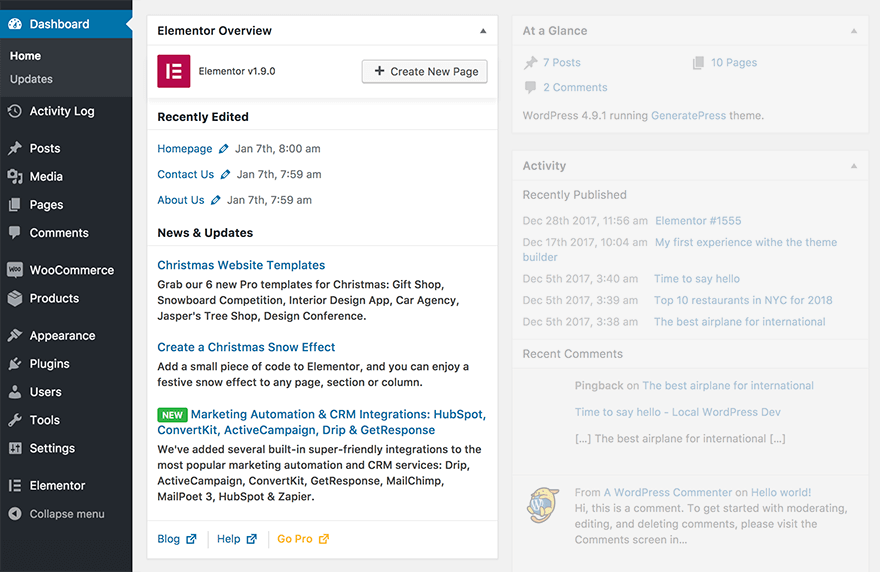This screenshot has width=880, height=572.
Task: Click pencil edit icon beside About Us
Action: (x=216, y=200)
